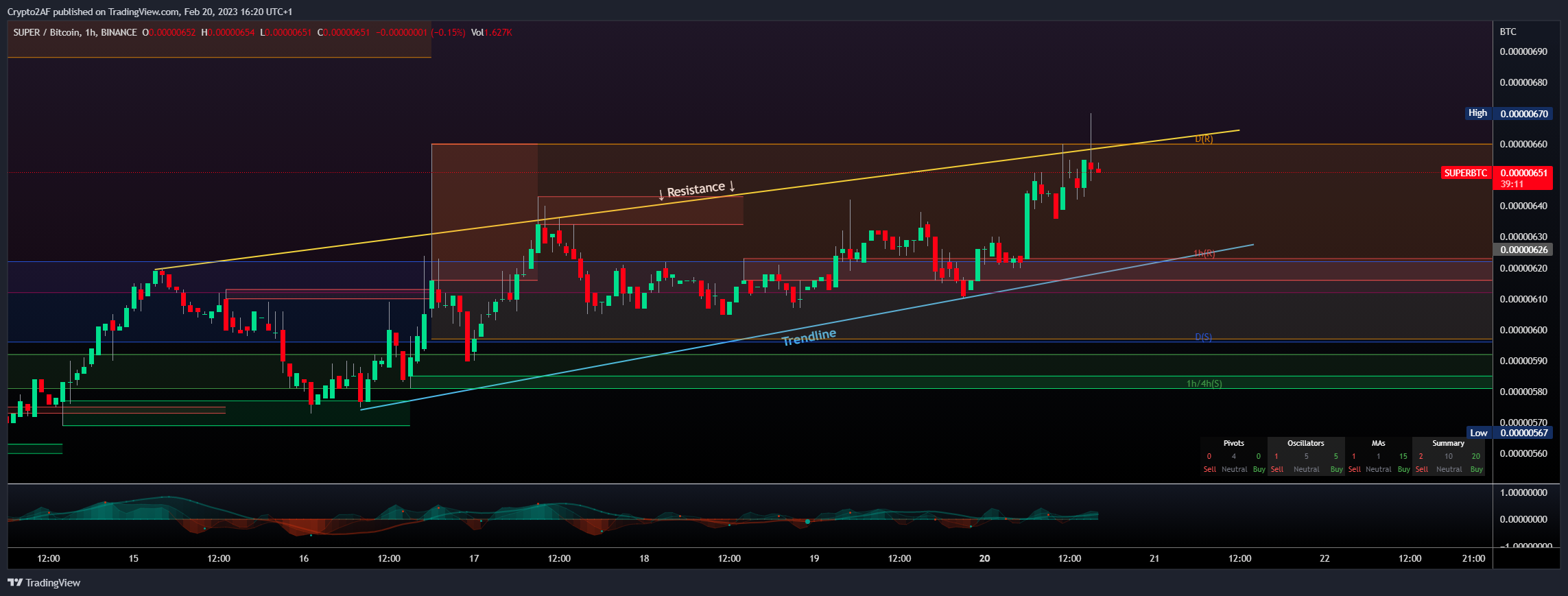The image size is (1568, 596).
Task: Click the -0.15% change readout
Action: click(x=449, y=32)
